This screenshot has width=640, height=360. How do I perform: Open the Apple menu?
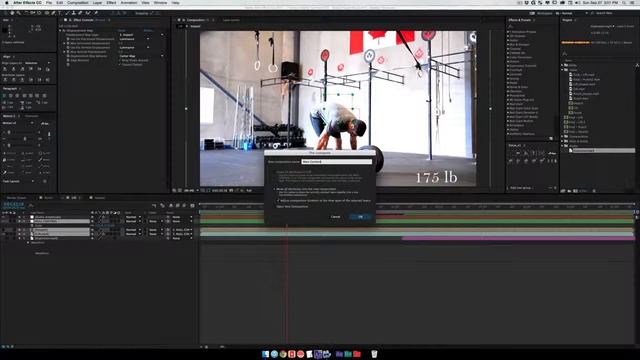coord(6,2)
